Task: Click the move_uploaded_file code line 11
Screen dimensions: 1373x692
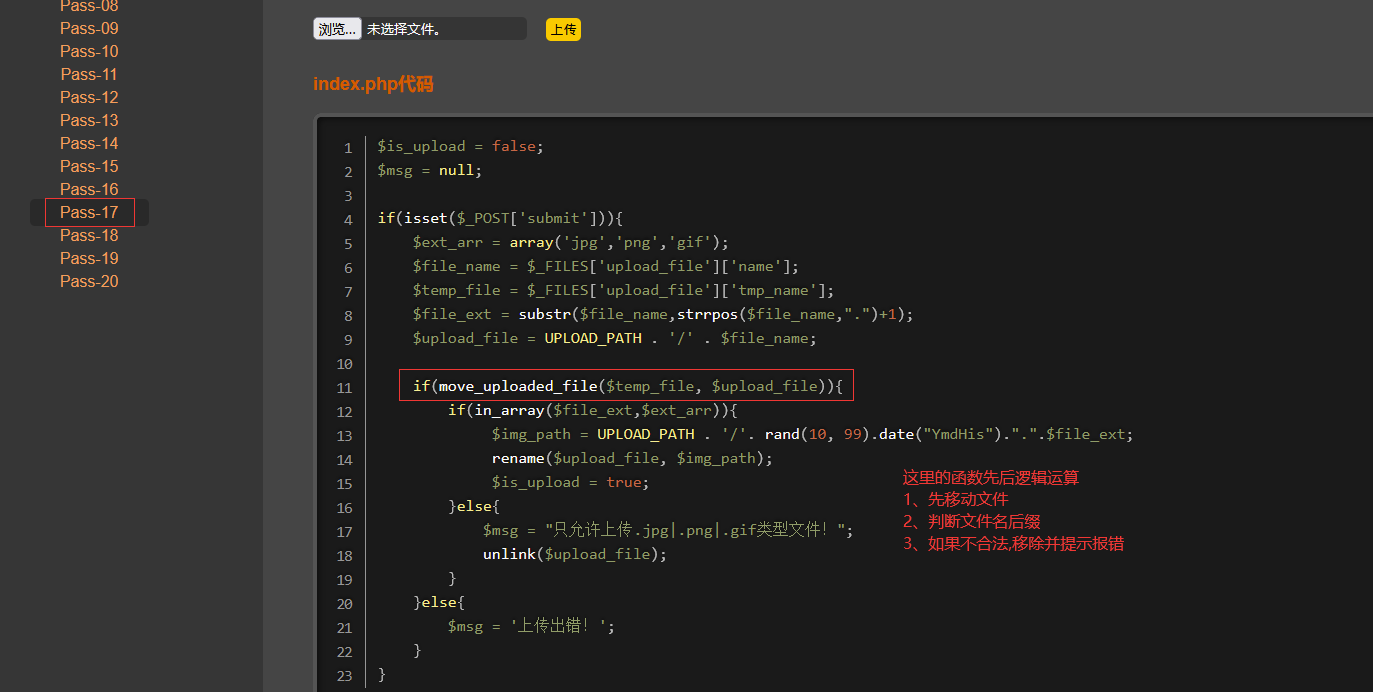Action: click(x=627, y=386)
